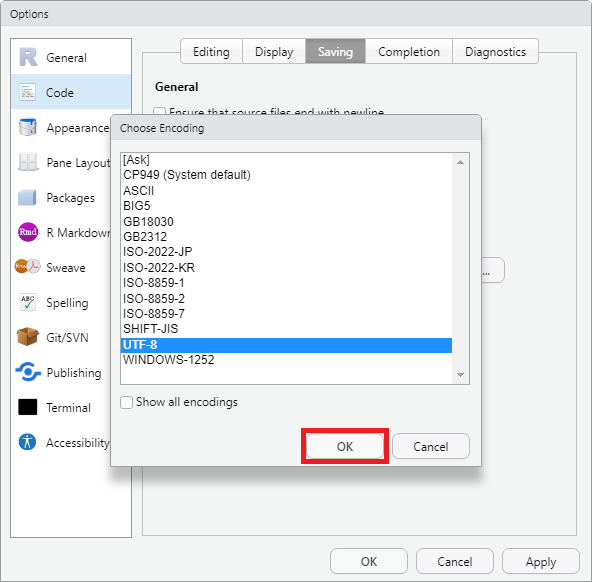Select the ISO-8859-2 encoding
This screenshot has height=582, width=592.
pyautogui.click(x=286, y=299)
